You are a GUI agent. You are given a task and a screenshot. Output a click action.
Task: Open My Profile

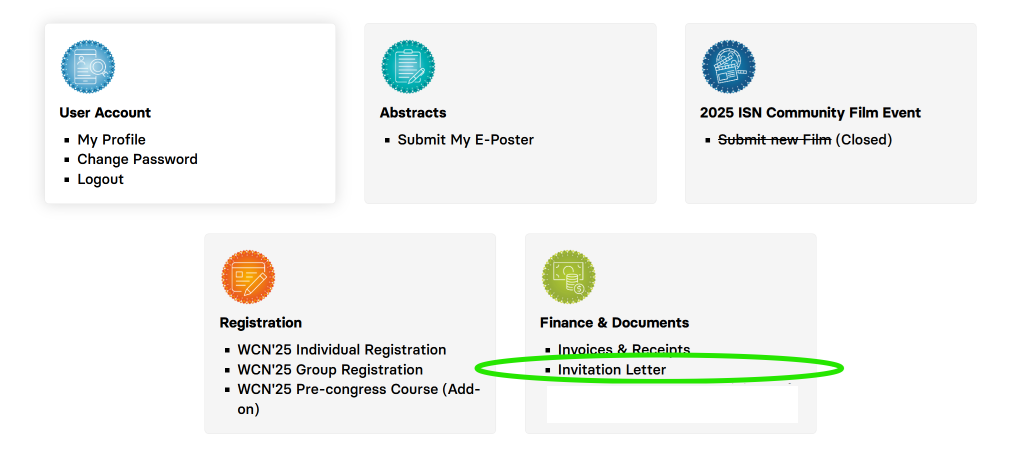(x=111, y=140)
